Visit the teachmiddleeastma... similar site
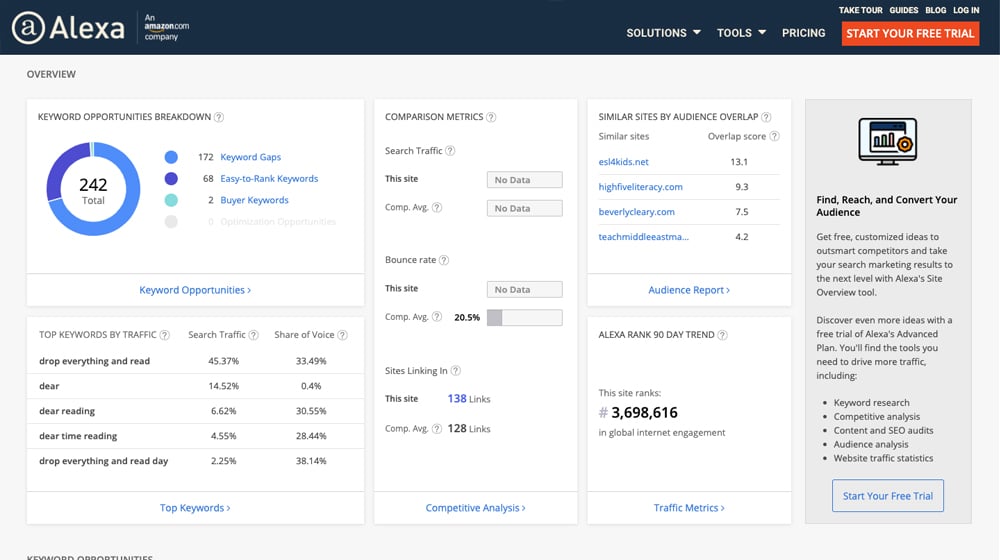1000x560 pixels. pos(643,237)
